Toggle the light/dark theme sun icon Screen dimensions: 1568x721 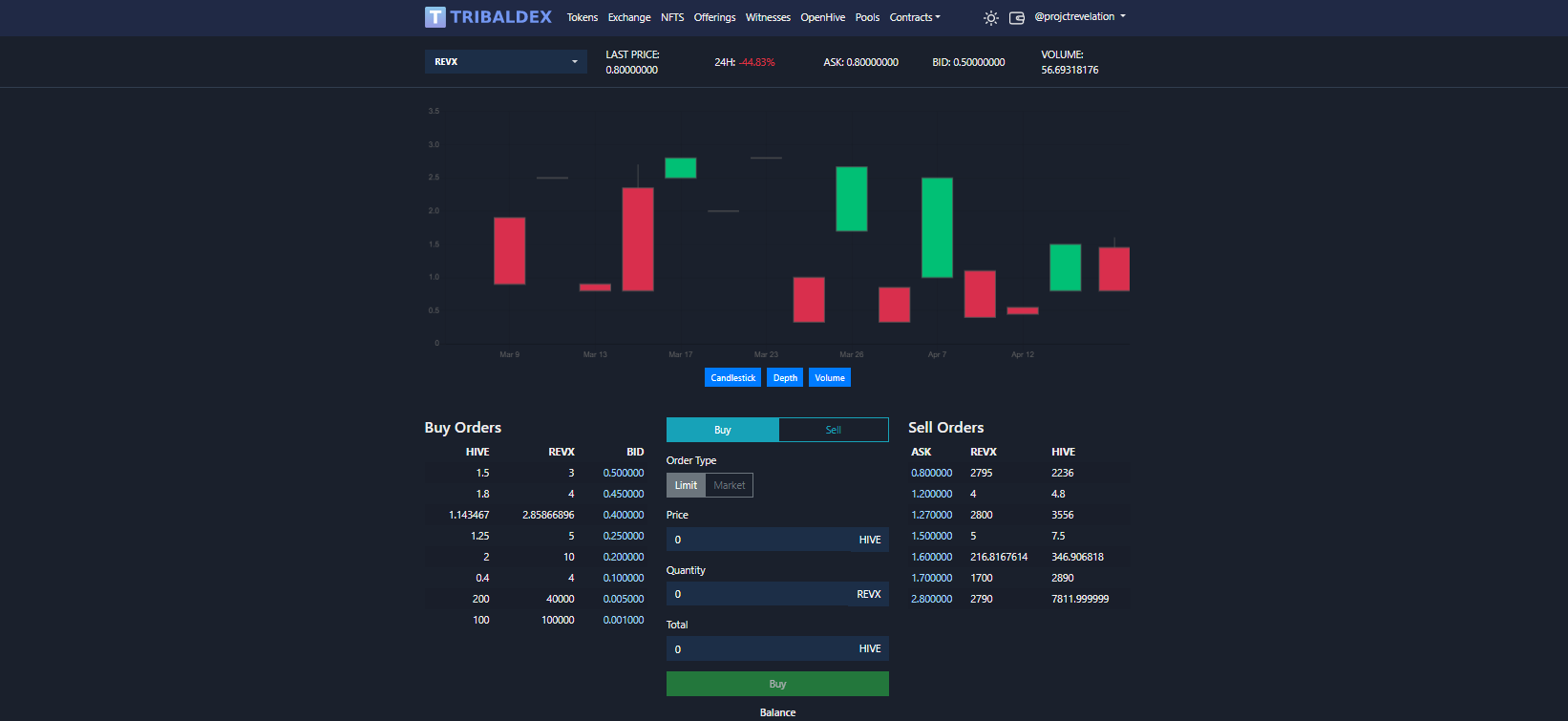click(x=991, y=17)
